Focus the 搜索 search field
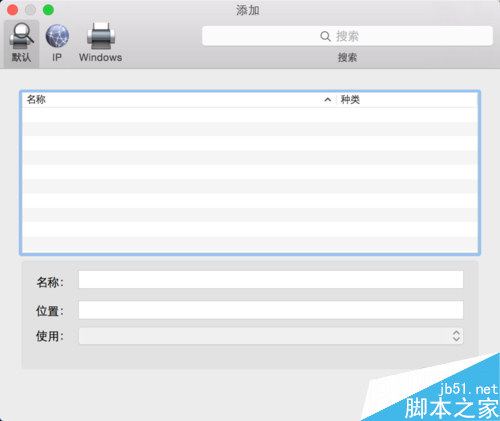 tap(347, 36)
